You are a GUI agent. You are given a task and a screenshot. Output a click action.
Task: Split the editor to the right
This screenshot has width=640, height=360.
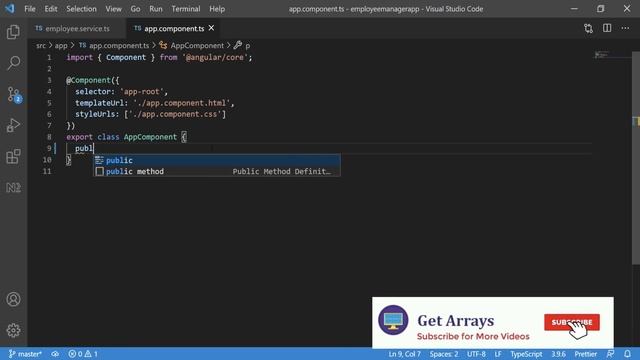tap(607, 28)
